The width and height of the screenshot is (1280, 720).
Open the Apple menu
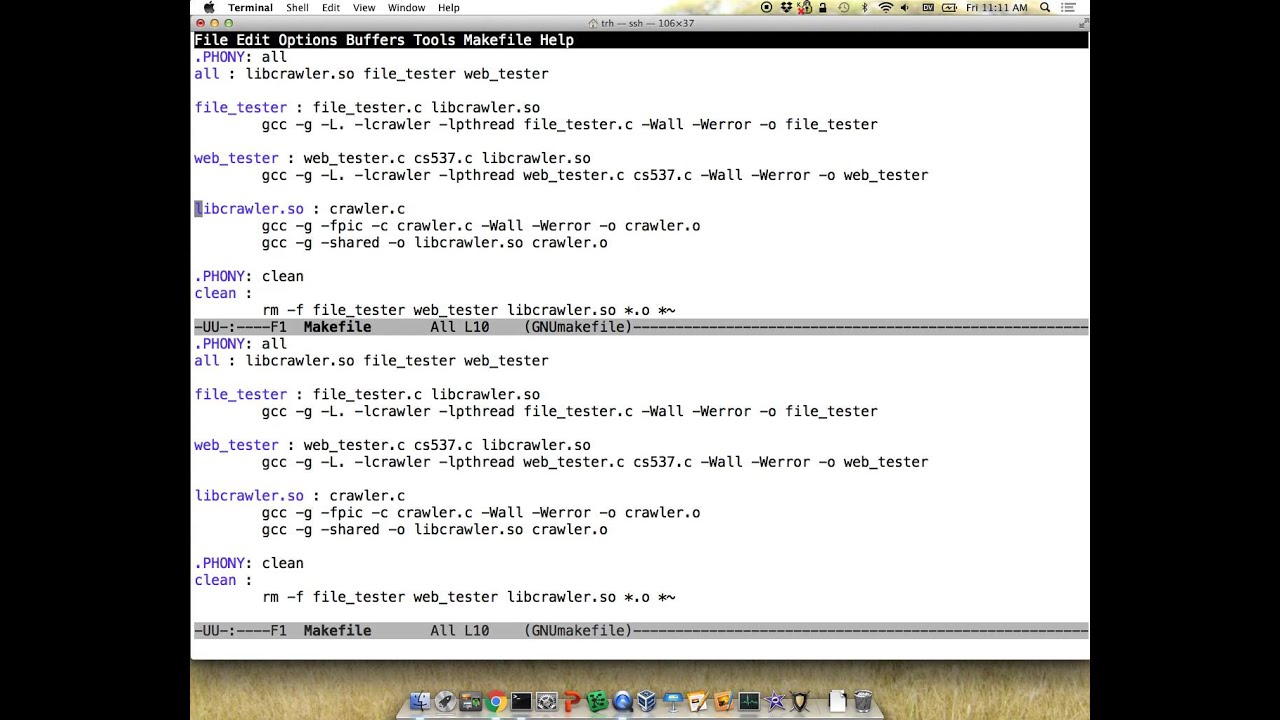(x=209, y=7)
